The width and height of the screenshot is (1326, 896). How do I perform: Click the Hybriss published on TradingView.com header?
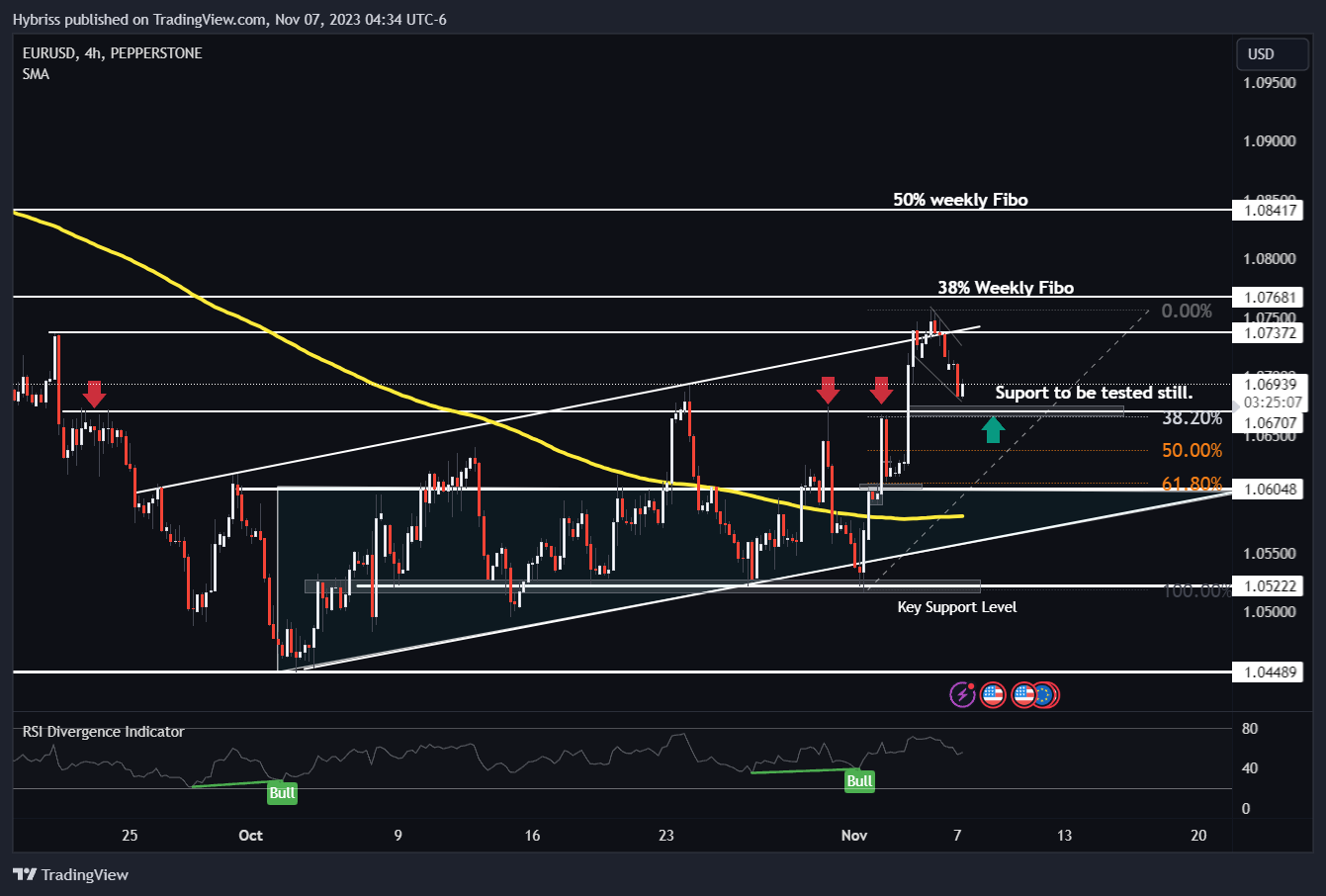(229, 19)
